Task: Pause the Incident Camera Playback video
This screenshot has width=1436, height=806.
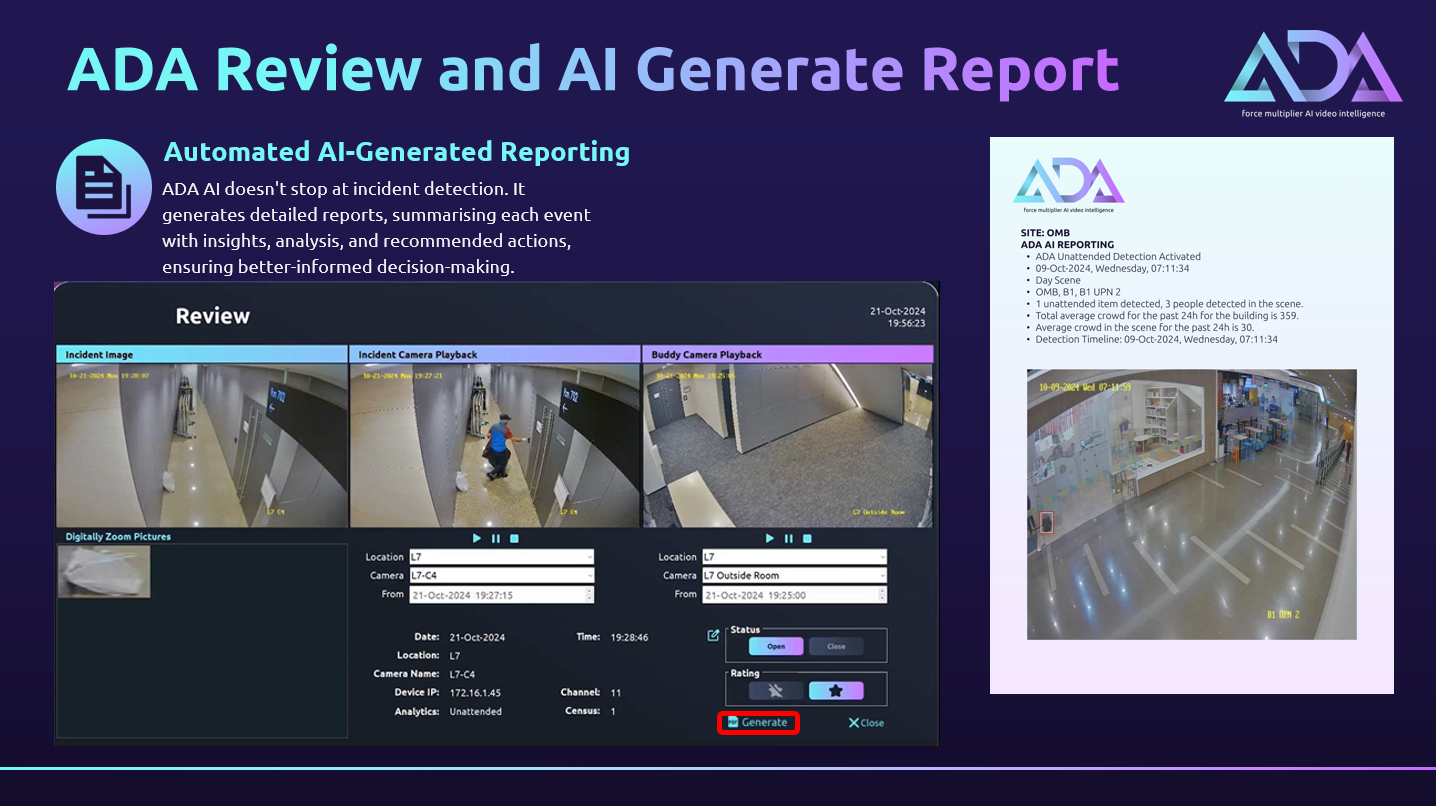Action: [x=495, y=538]
